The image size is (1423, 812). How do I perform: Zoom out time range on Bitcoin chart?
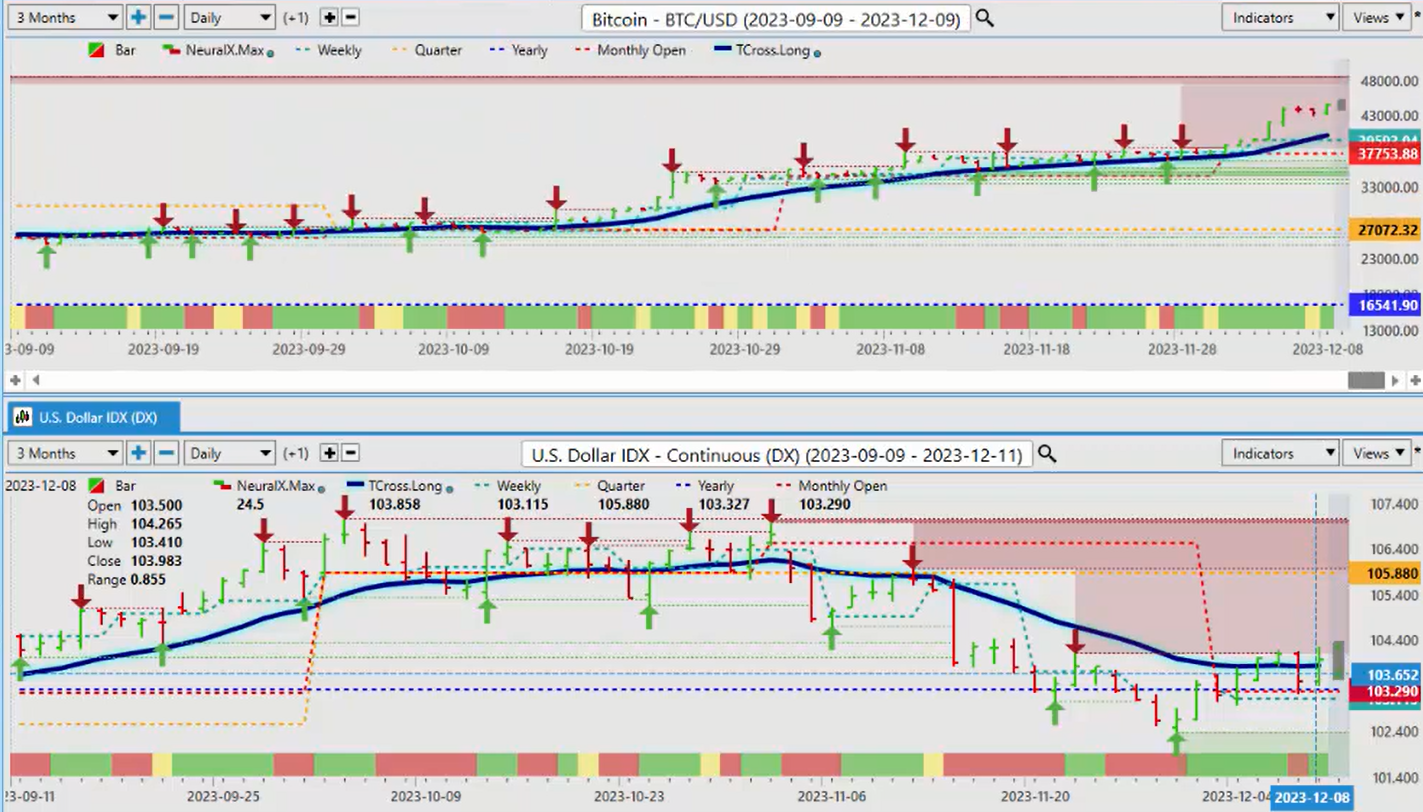click(166, 17)
